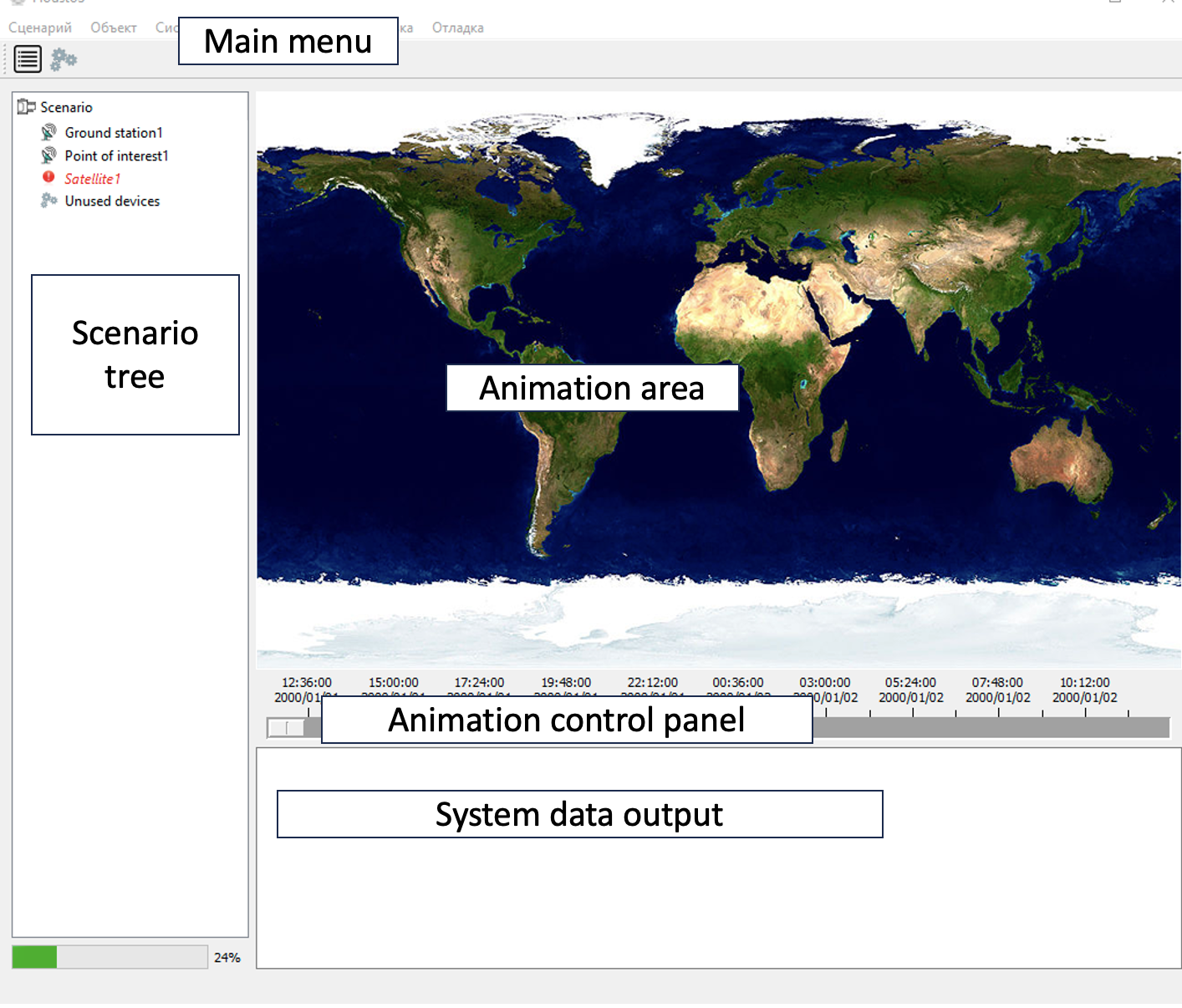This screenshot has height=1008, width=1182.
Task: Open the Сценарий menu
Action: [40, 28]
